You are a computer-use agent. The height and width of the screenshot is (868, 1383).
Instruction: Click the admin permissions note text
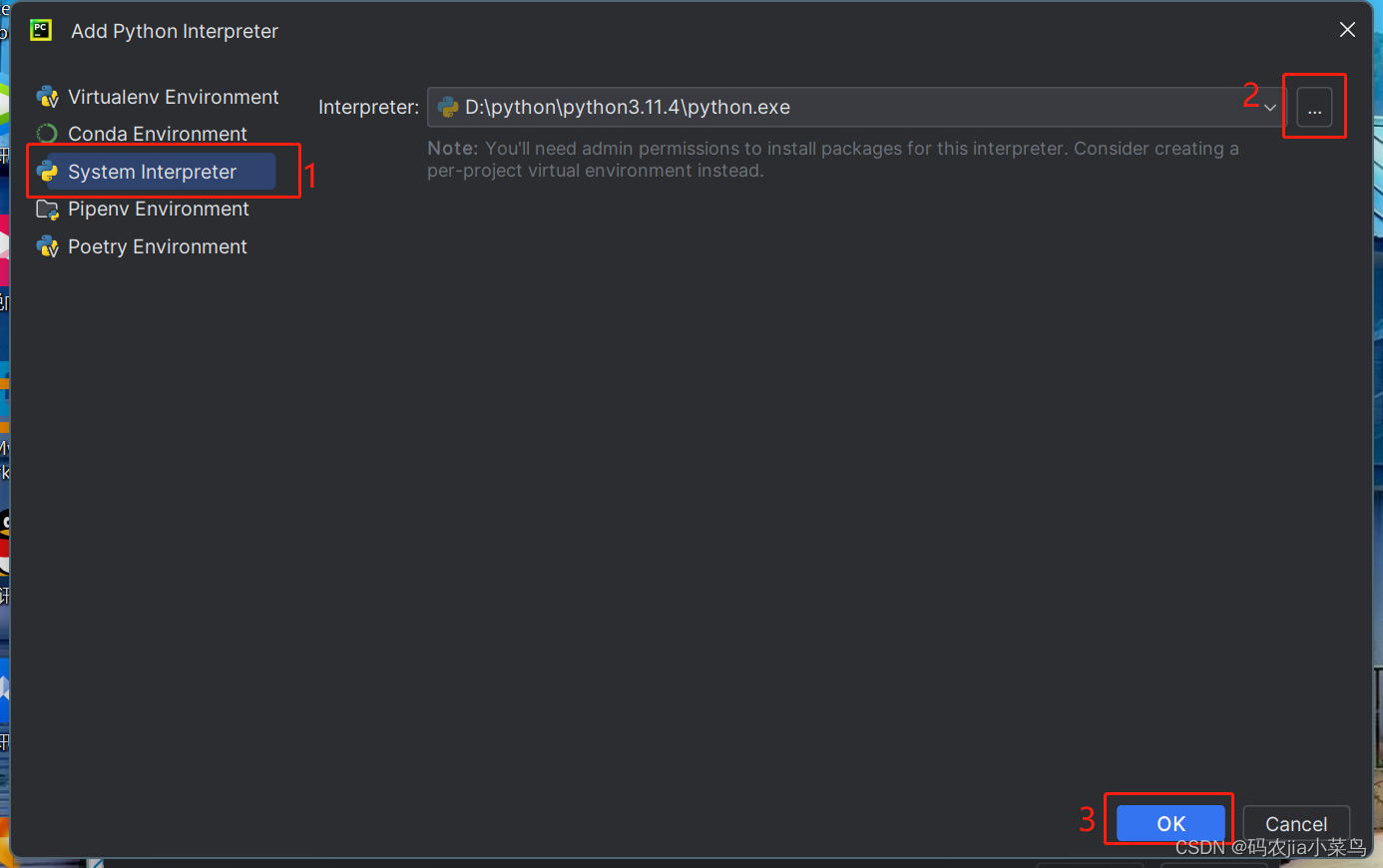[x=833, y=160]
